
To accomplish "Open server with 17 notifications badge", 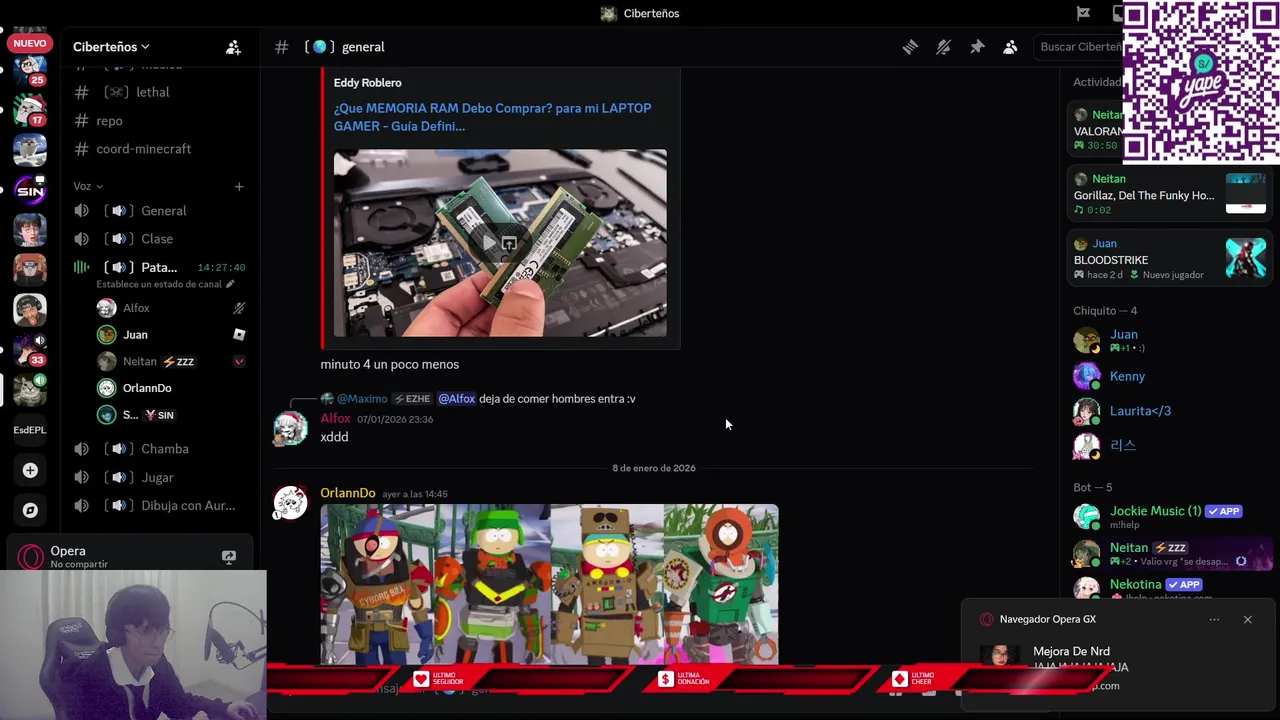I will pos(30,109).
